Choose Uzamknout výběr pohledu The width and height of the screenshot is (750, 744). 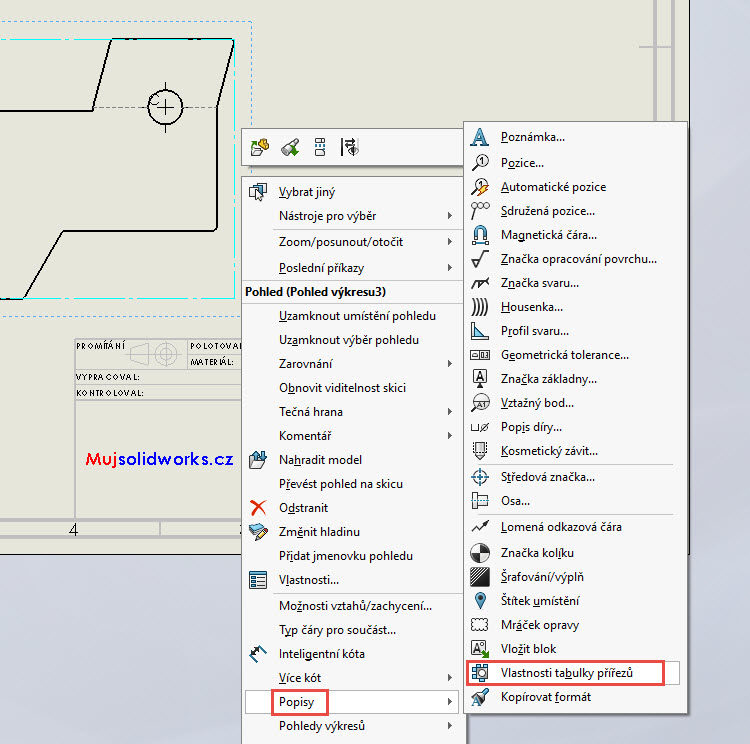[x=349, y=340]
